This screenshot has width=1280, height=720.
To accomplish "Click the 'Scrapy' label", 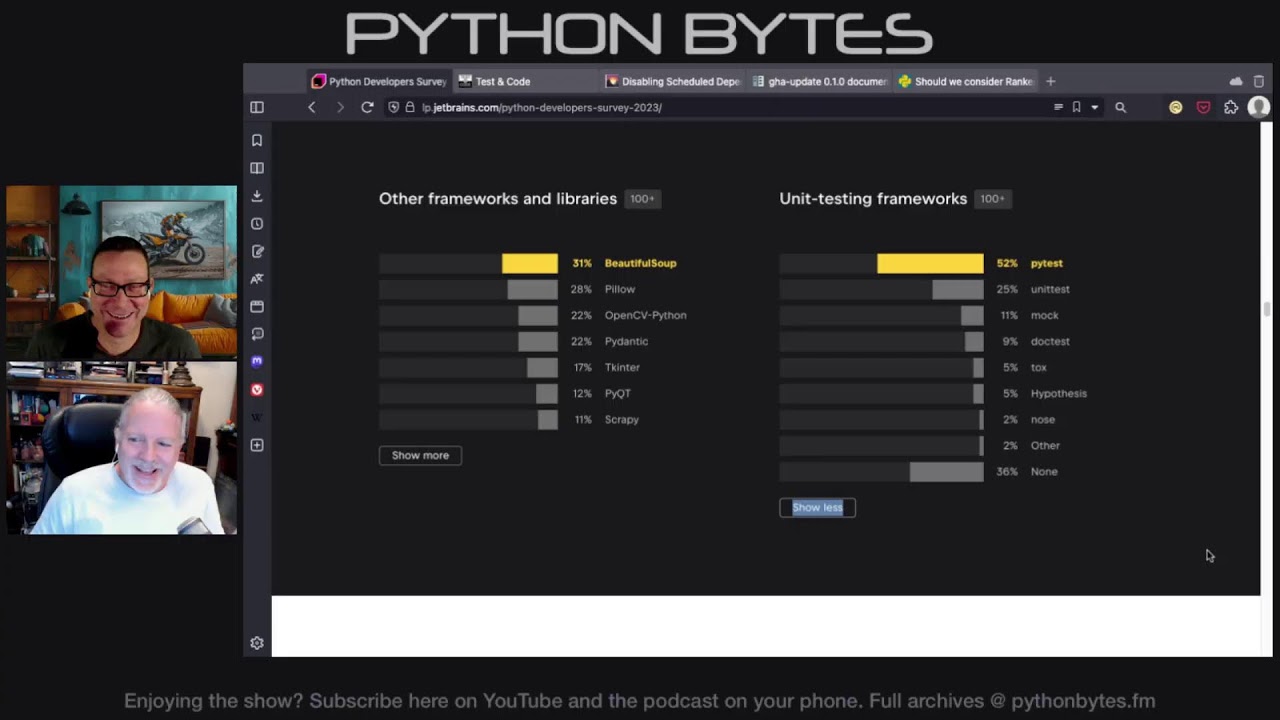I will coord(621,419).
